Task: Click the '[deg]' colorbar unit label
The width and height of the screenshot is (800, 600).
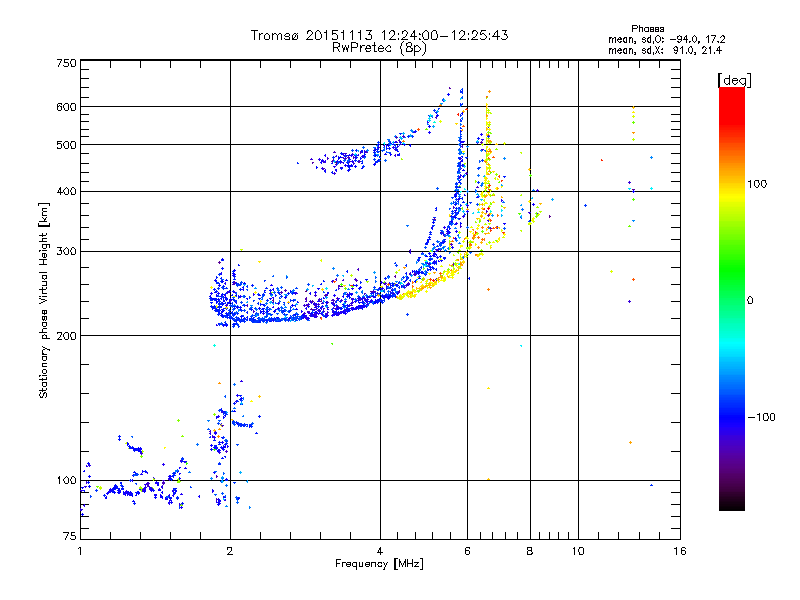Action: pyautogui.click(x=734, y=80)
